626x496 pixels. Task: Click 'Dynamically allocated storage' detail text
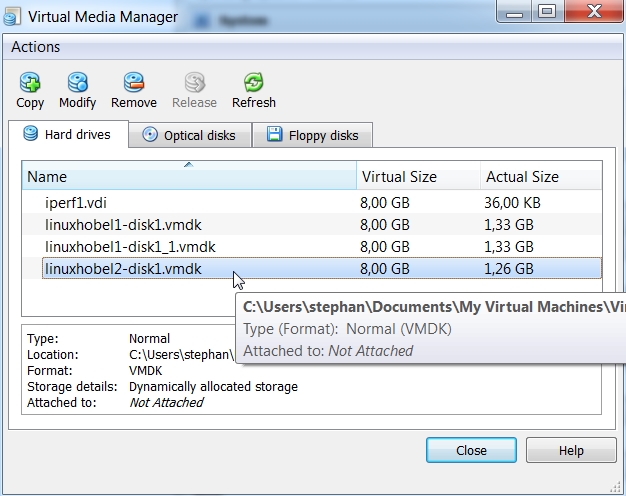[213, 387]
